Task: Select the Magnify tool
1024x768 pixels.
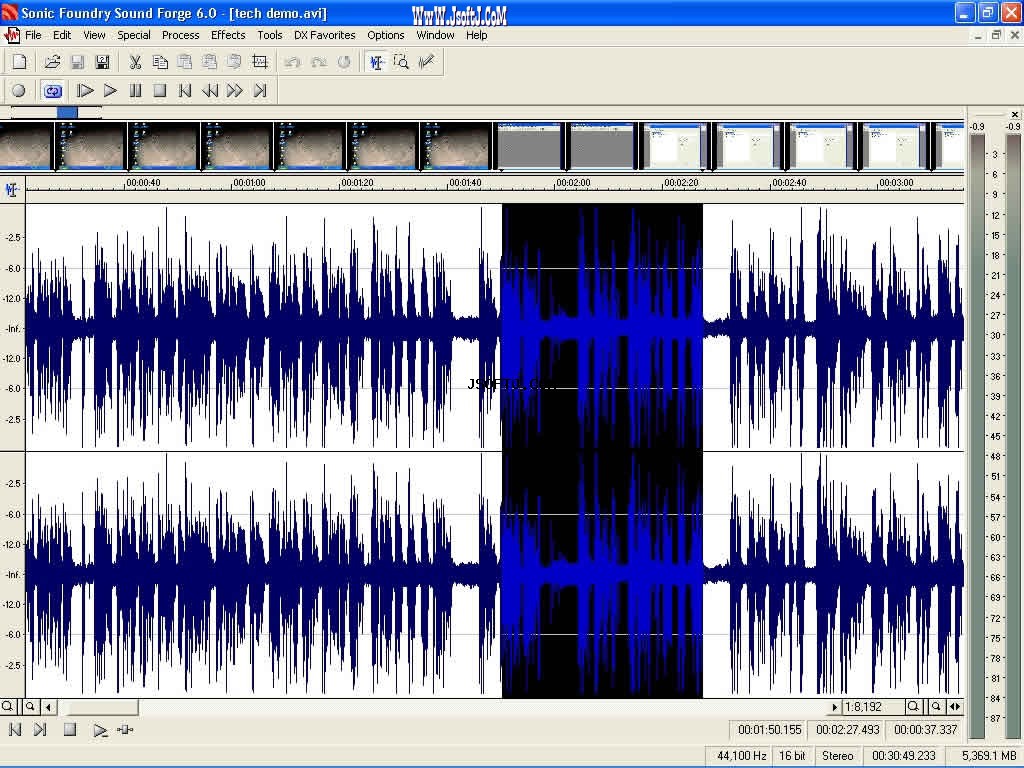Action: pyautogui.click(x=402, y=62)
